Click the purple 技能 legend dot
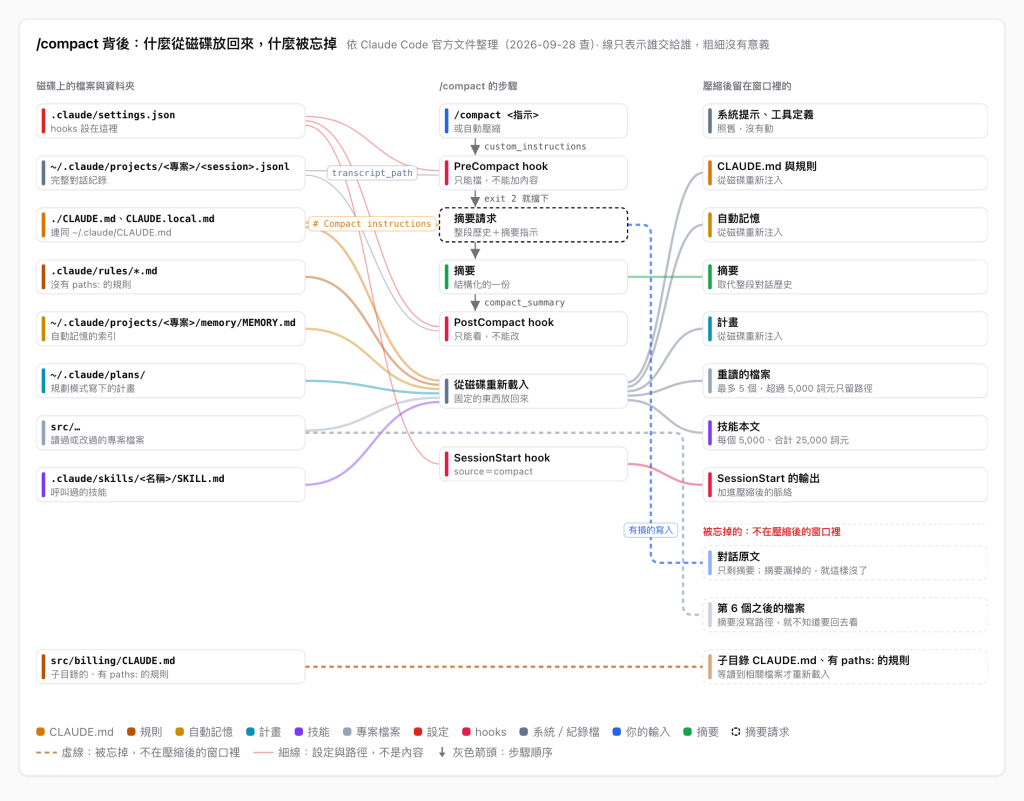The height and width of the screenshot is (801, 1024). [298, 732]
